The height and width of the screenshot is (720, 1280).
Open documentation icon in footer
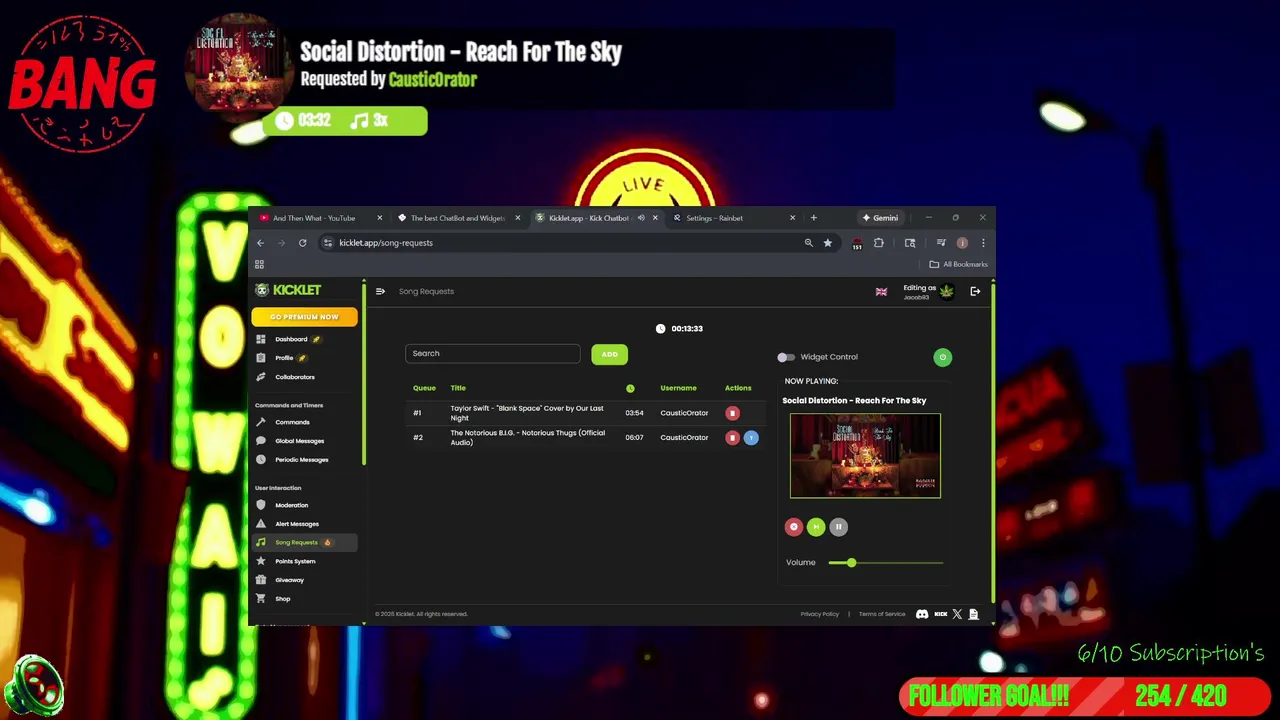pos(973,614)
